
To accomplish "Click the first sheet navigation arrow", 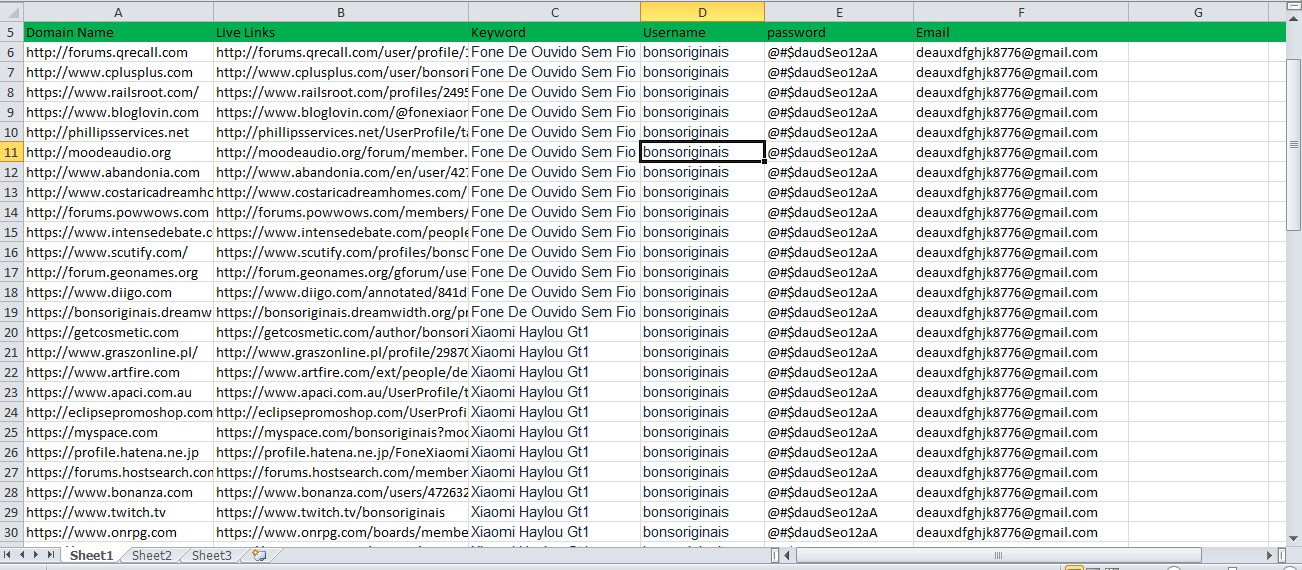I will point(9,555).
